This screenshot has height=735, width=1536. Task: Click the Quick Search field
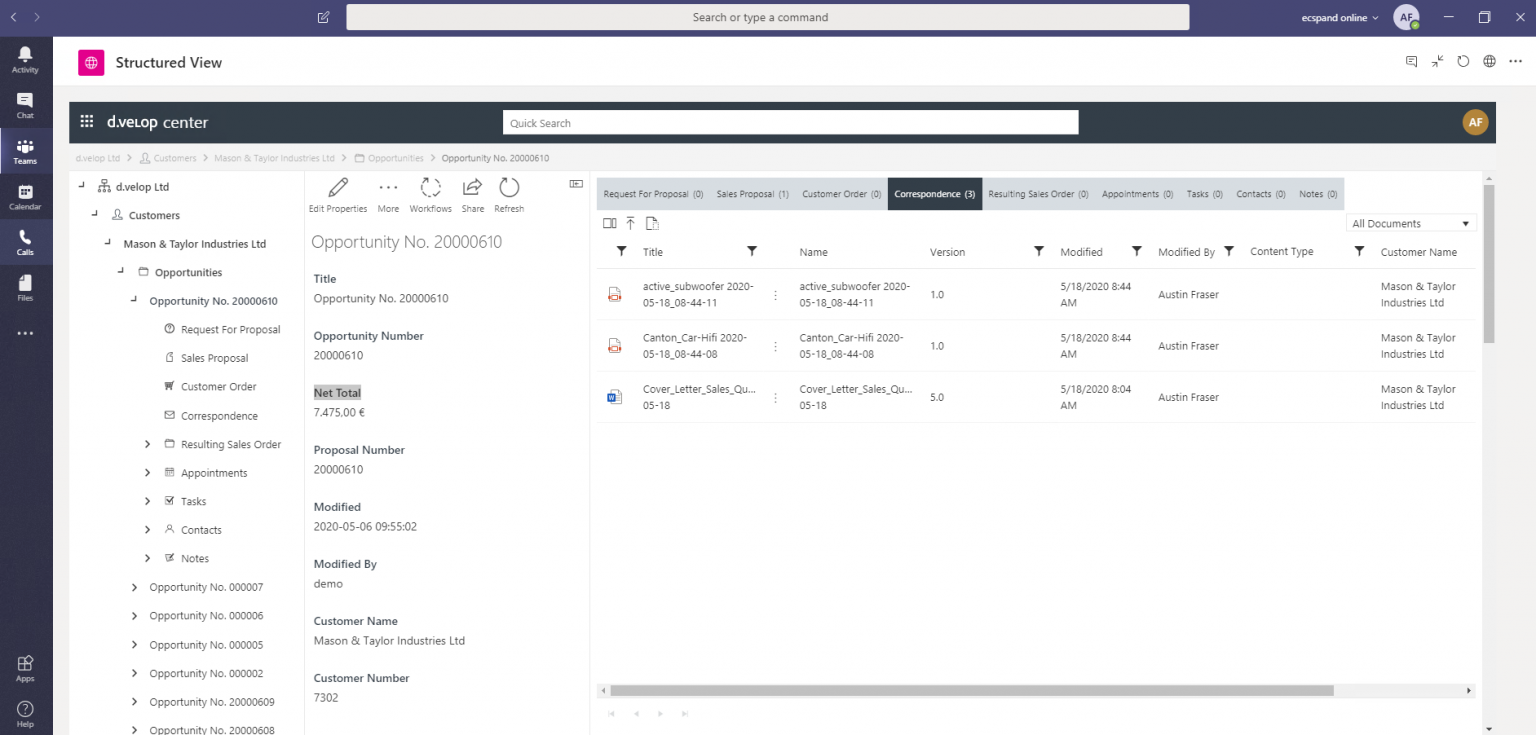790,123
